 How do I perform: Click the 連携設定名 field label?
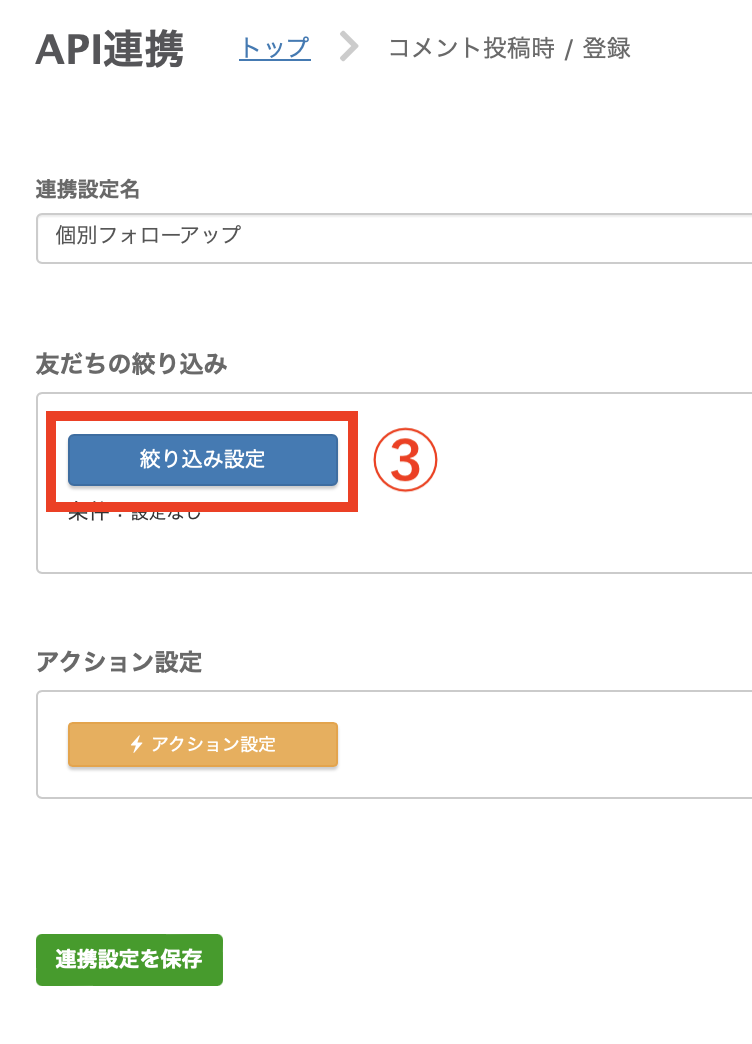coord(87,190)
